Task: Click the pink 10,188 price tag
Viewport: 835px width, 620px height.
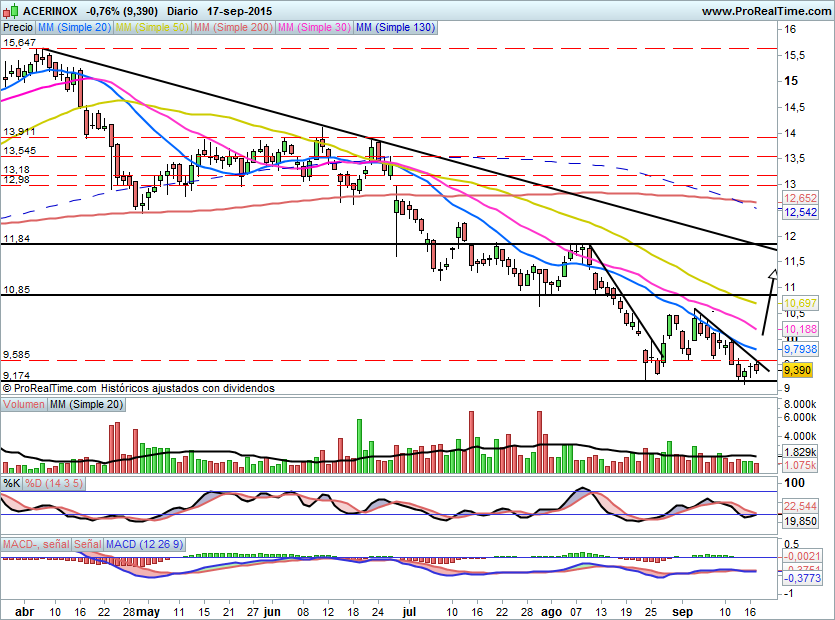Action: click(x=799, y=329)
